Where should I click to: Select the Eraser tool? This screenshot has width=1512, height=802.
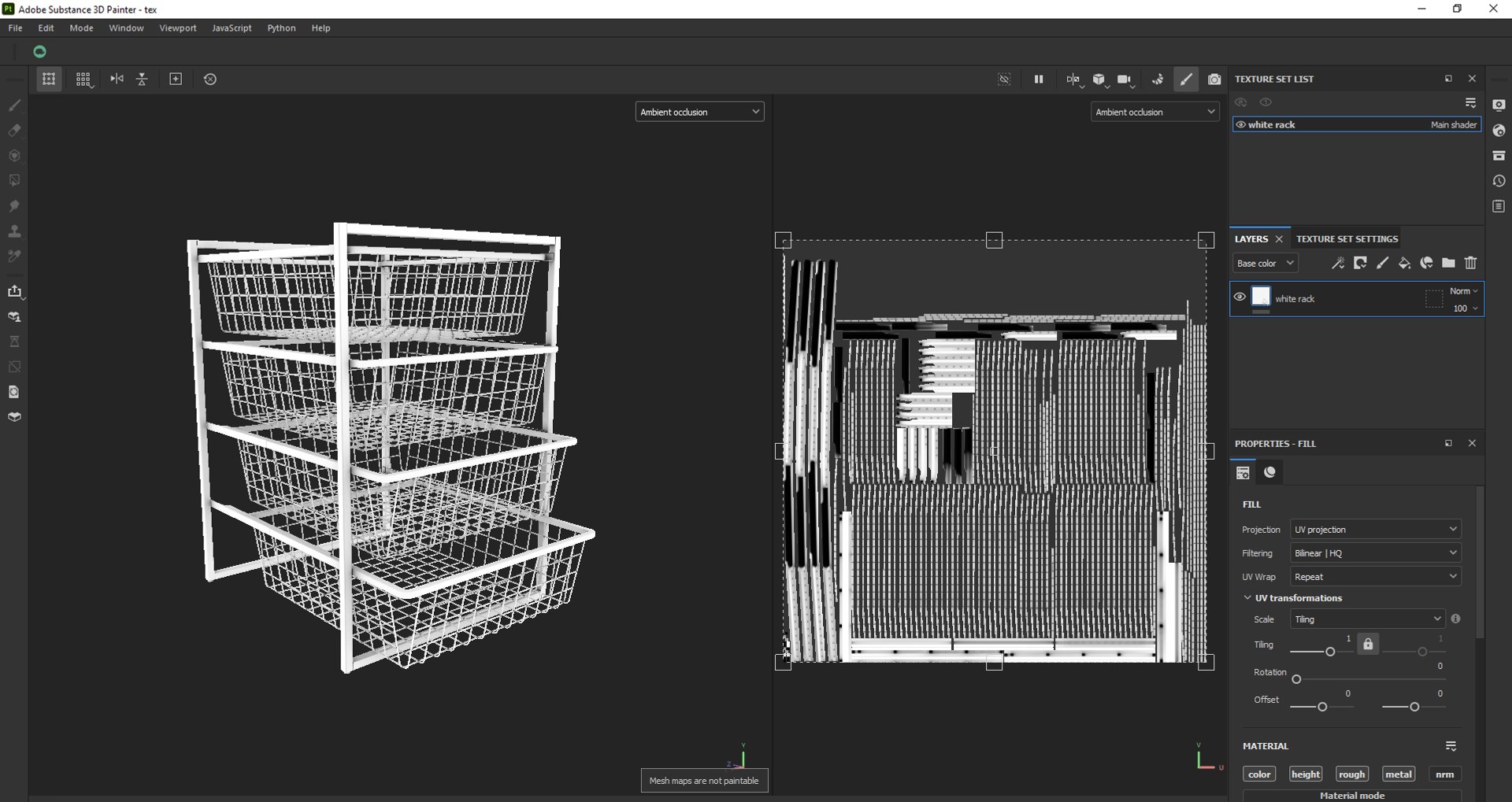[x=14, y=130]
